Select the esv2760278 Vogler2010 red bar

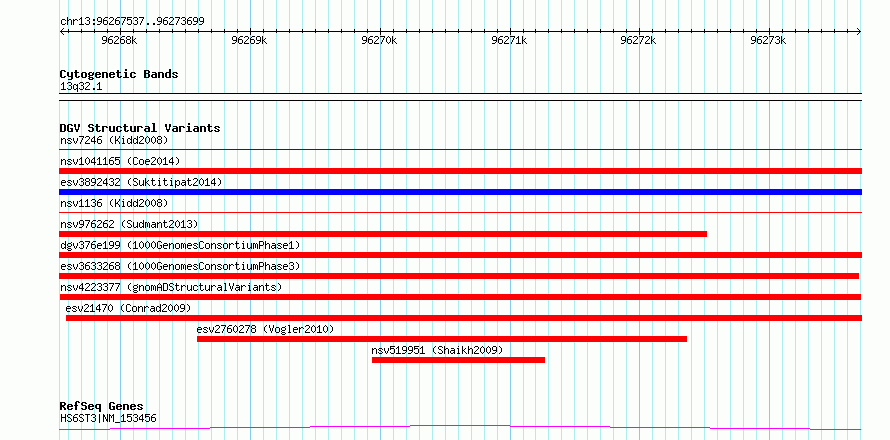[442, 339]
